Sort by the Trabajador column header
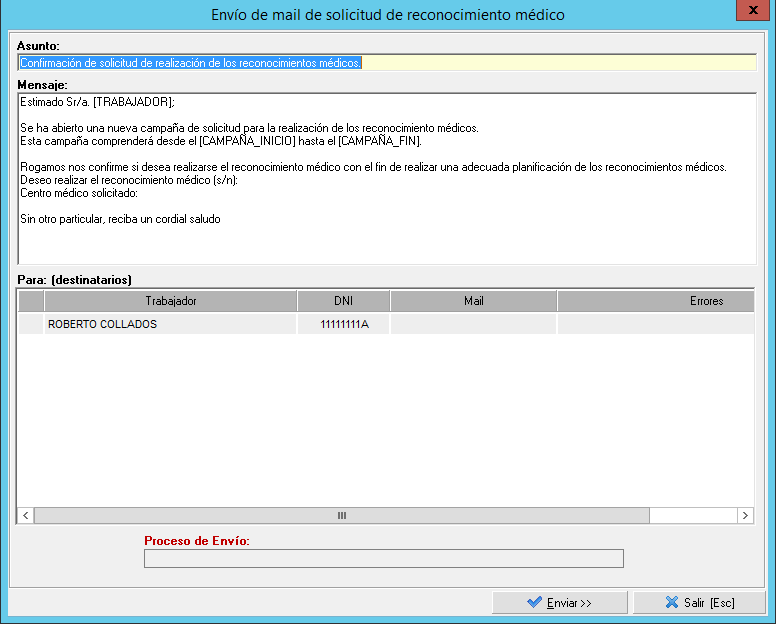The image size is (776, 624). (170, 301)
